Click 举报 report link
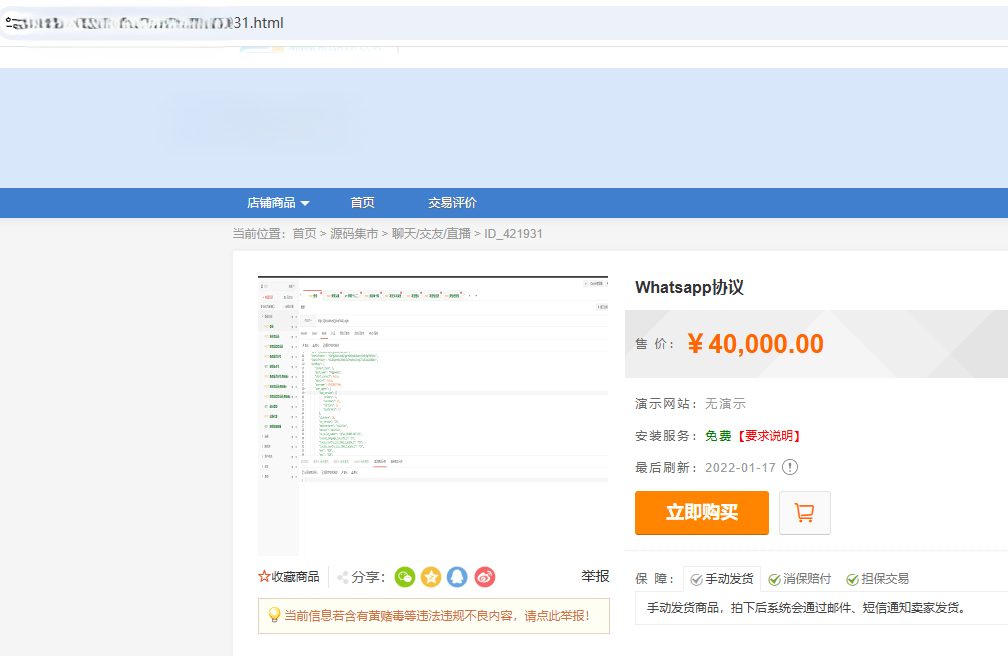The width and height of the screenshot is (1008, 656). coord(595,576)
